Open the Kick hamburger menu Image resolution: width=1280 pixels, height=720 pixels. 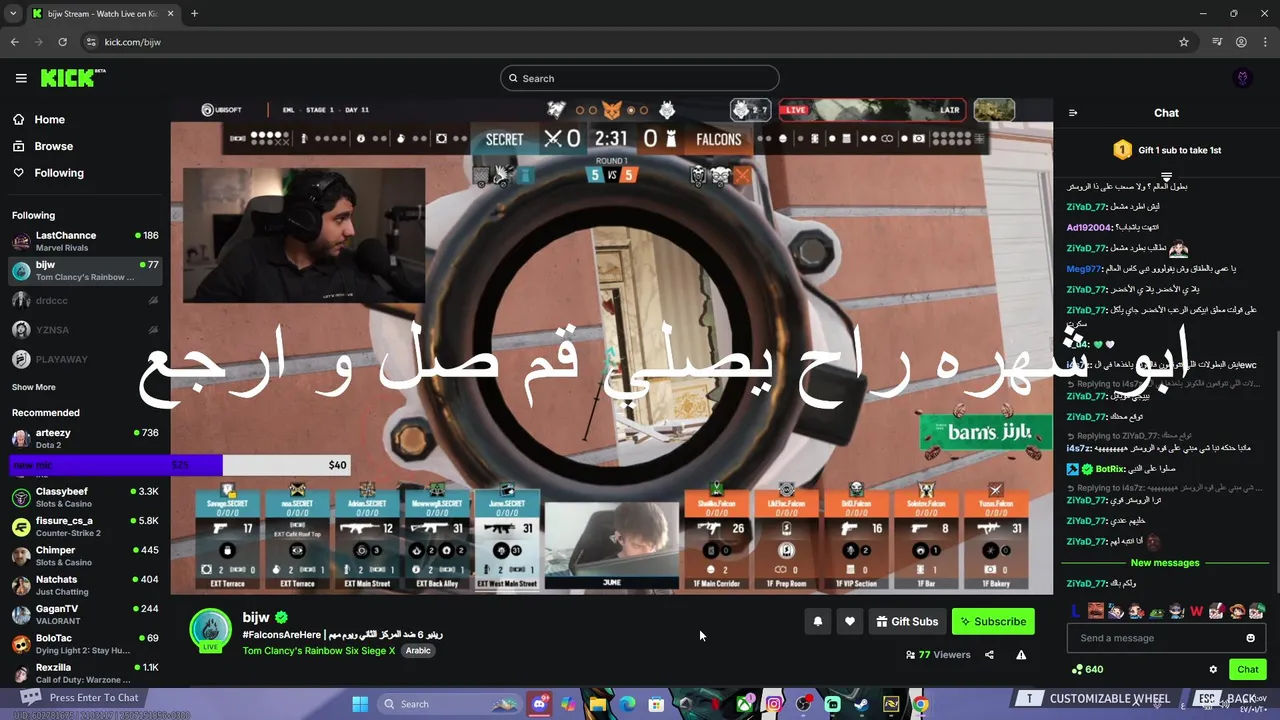pos(21,78)
